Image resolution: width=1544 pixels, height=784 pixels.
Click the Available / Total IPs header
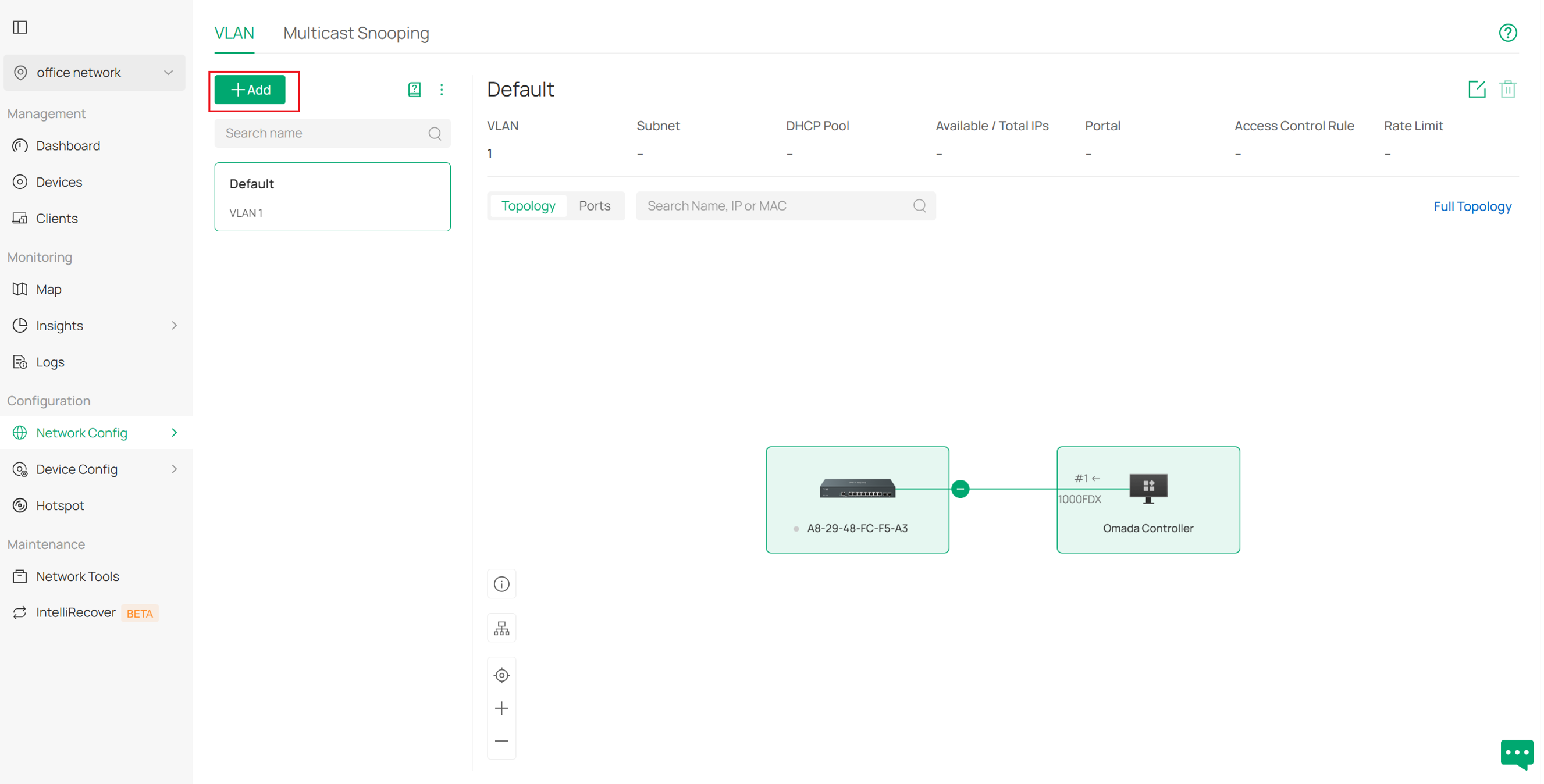click(992, 126)
